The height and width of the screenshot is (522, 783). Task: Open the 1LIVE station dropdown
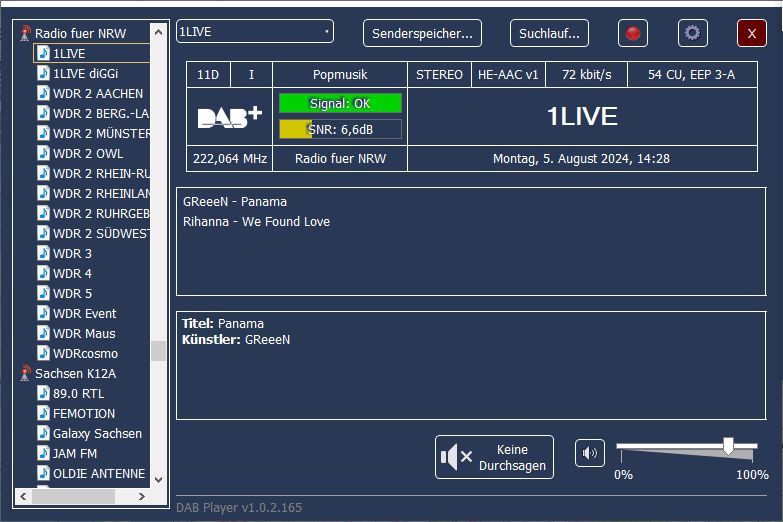tap(254, 32)
